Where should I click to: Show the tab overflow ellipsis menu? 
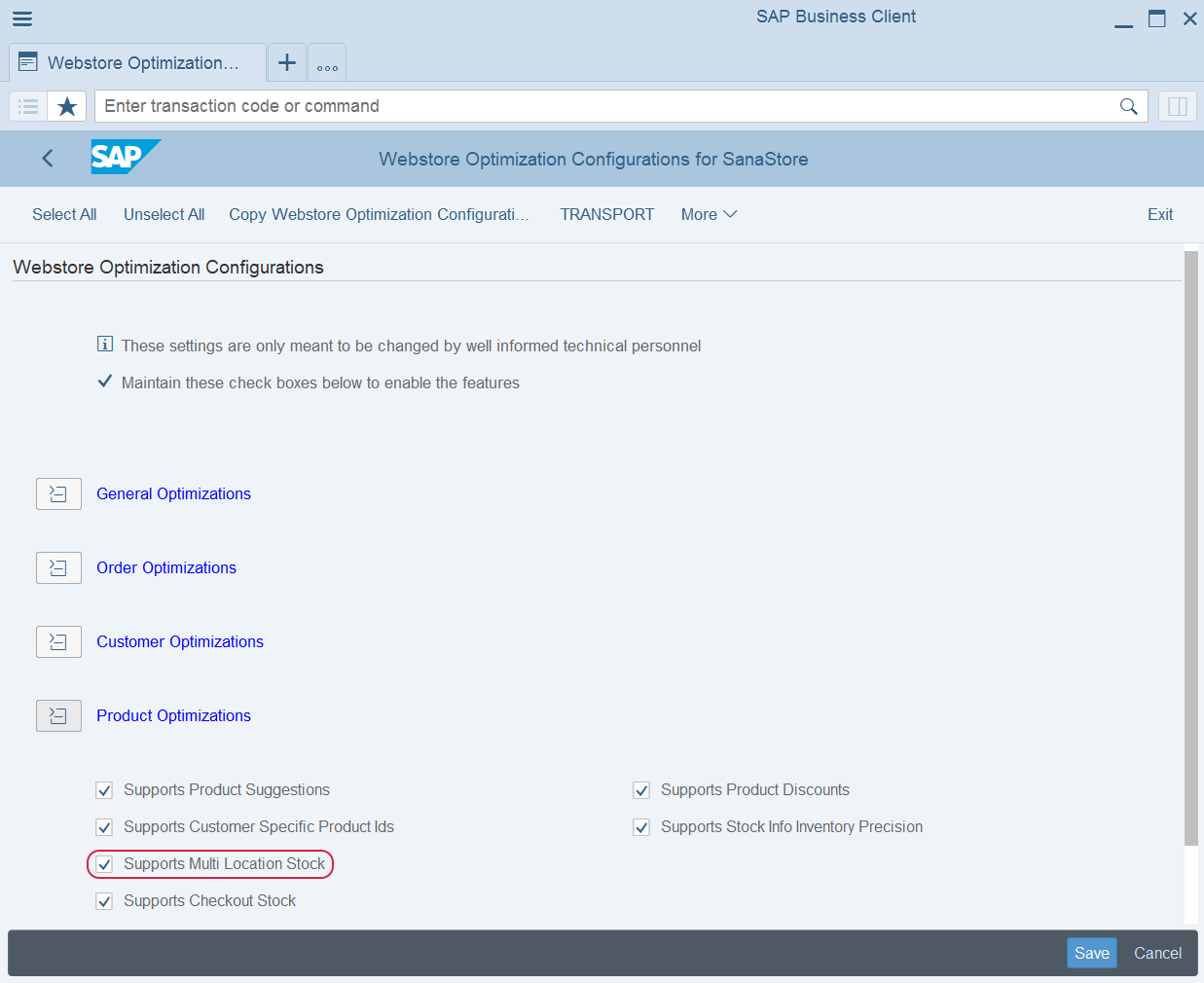327,64
